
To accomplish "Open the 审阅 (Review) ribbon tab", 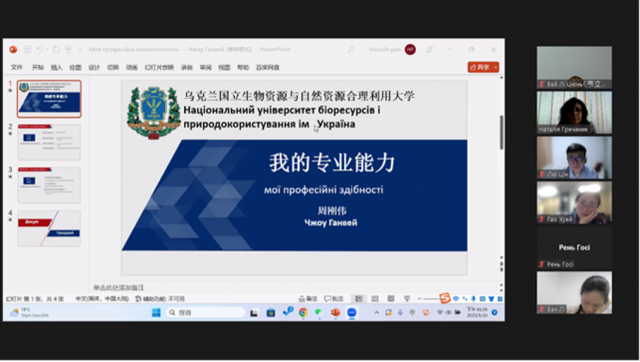I will 205,67.
